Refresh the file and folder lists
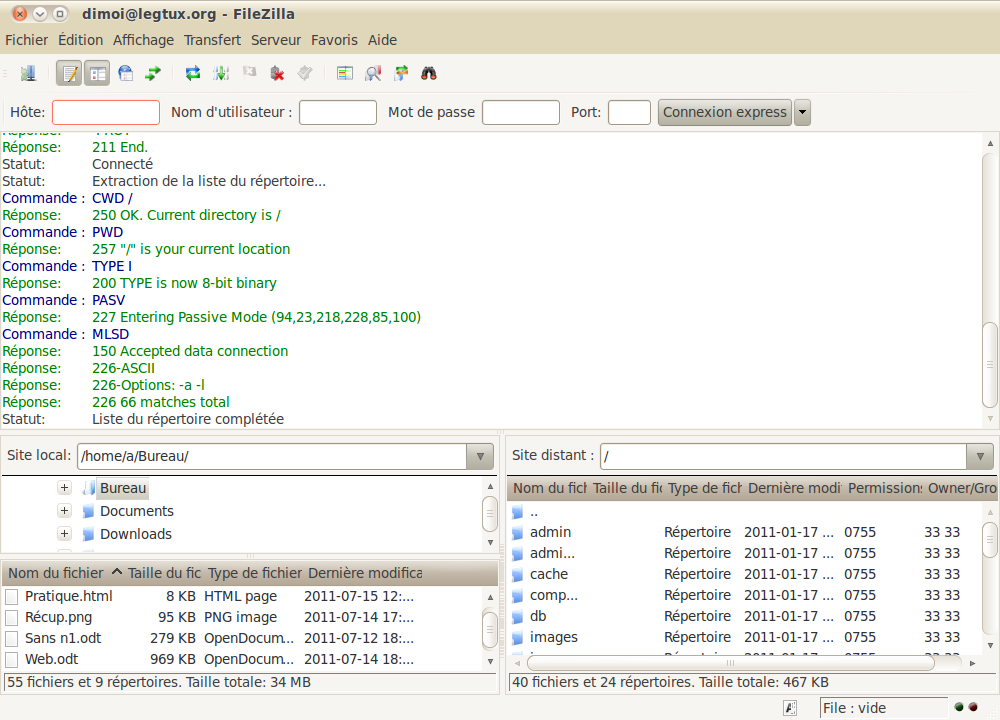Viewport: 1000px width, 720px height. point(193,73)
